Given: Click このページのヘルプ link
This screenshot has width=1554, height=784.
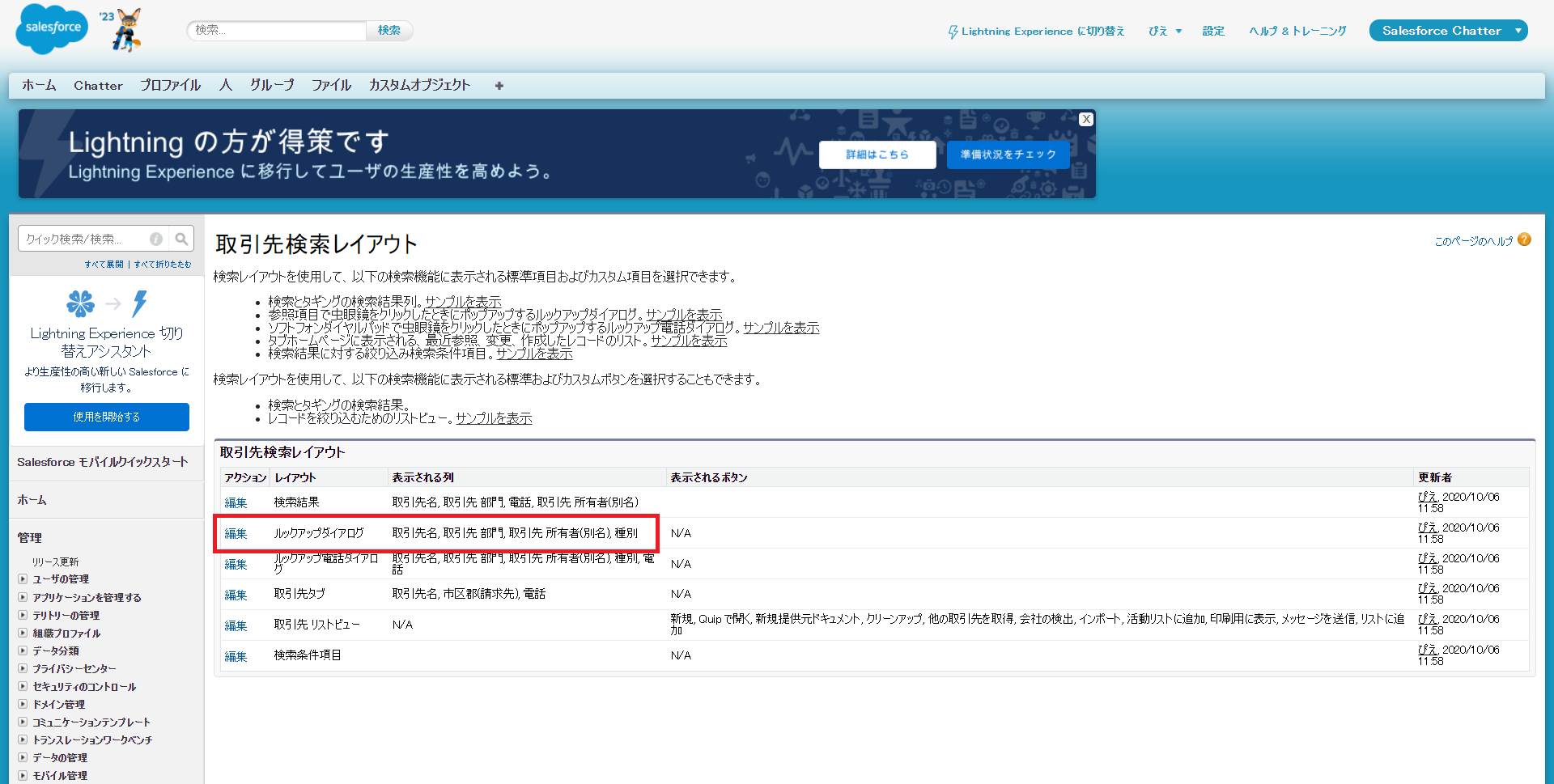Looking at the screenshot, I should [1473, 241].
